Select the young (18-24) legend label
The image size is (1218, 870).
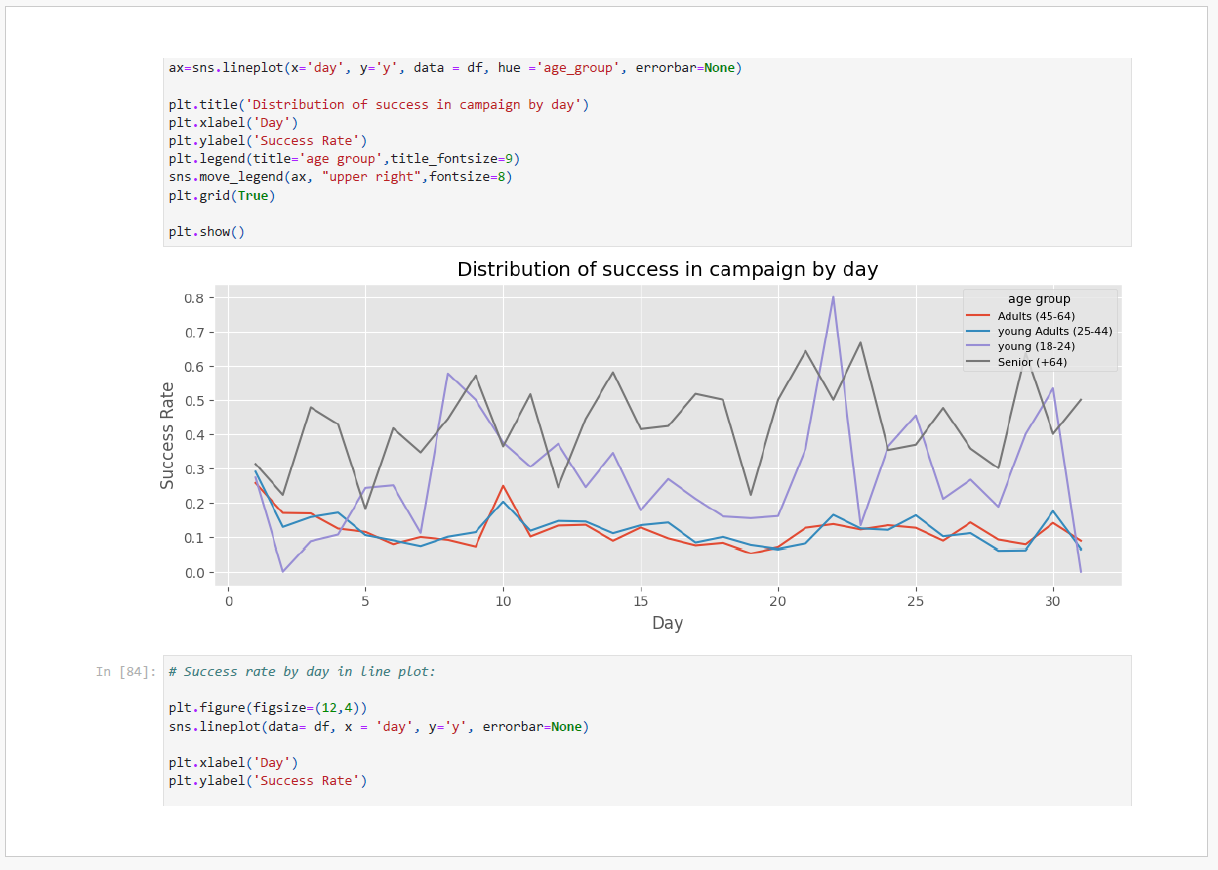(1036, 346)
